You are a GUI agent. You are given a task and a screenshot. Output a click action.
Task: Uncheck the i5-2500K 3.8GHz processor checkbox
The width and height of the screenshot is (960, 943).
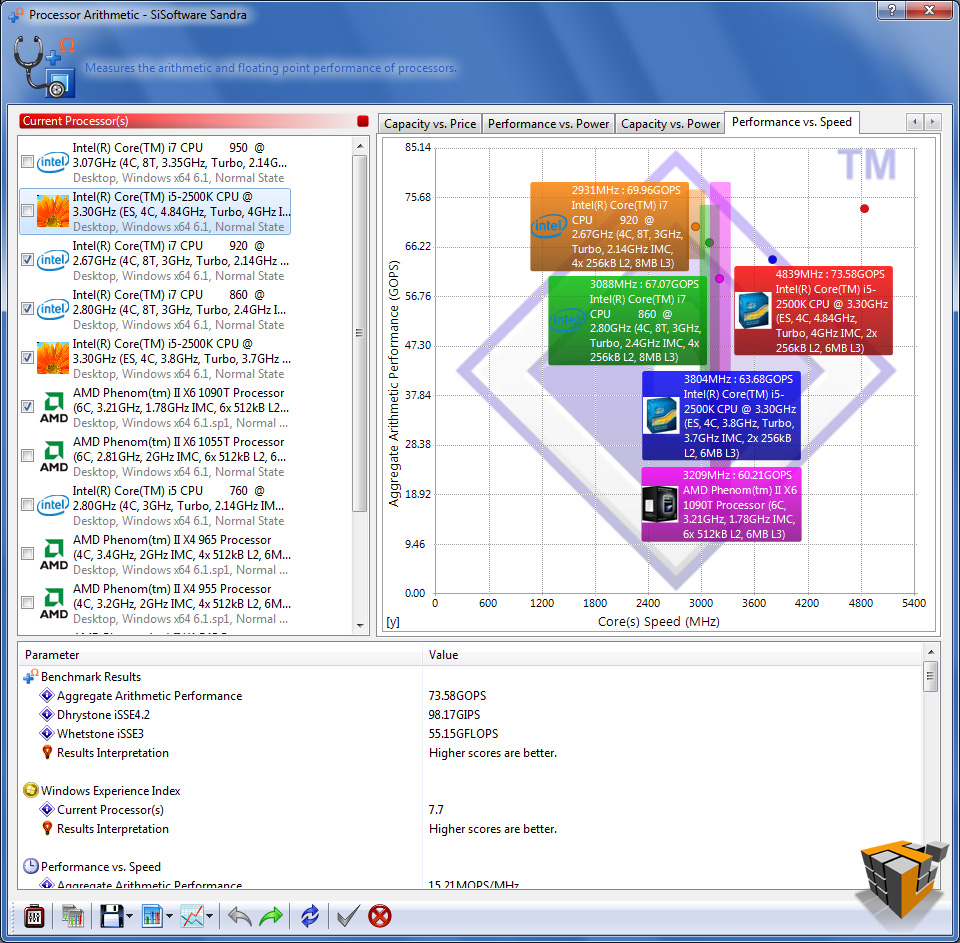tap(27, 358)
